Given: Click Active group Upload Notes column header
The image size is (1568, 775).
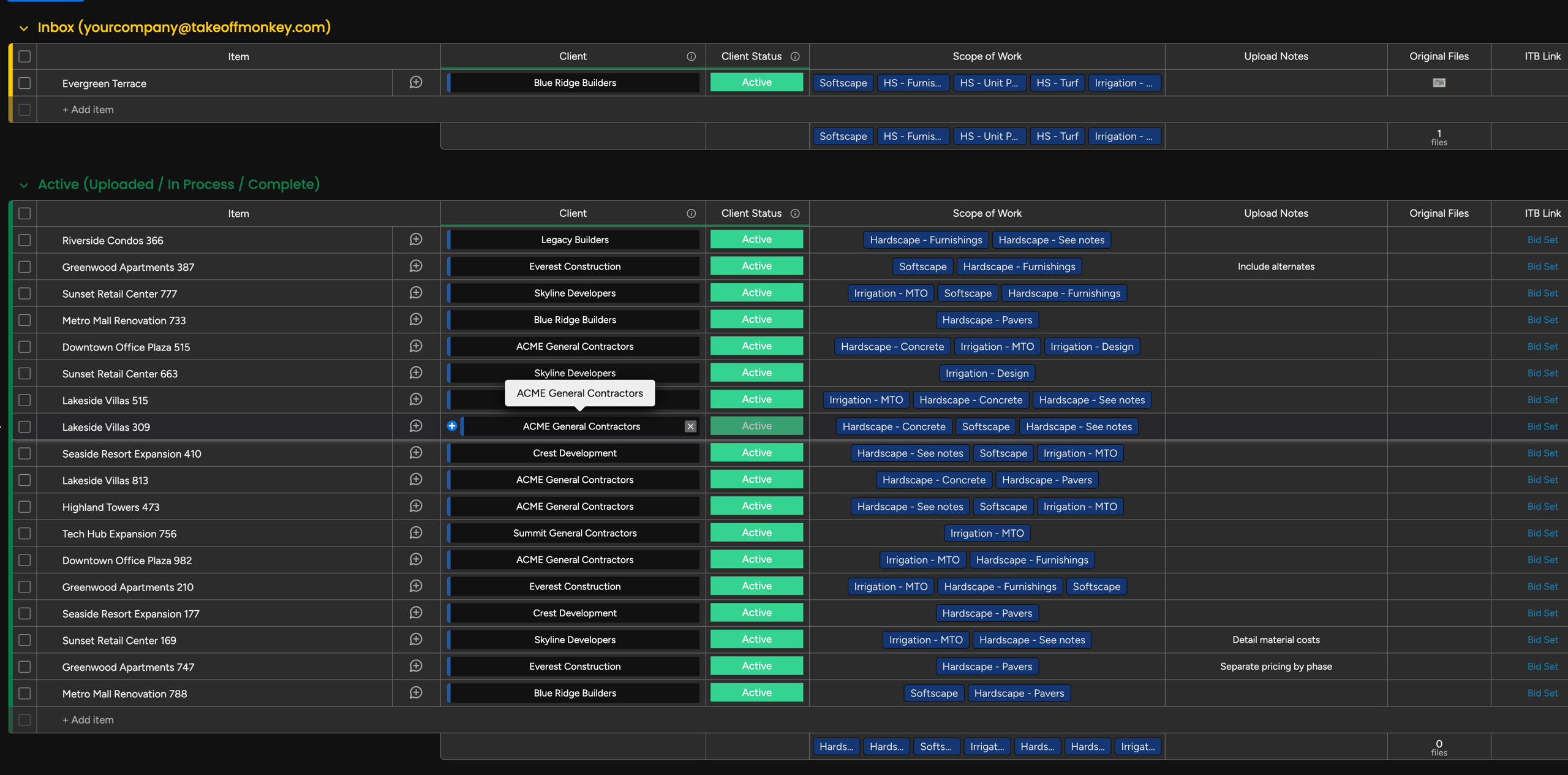Looking at the screenshot, I should coord(1276,213).
